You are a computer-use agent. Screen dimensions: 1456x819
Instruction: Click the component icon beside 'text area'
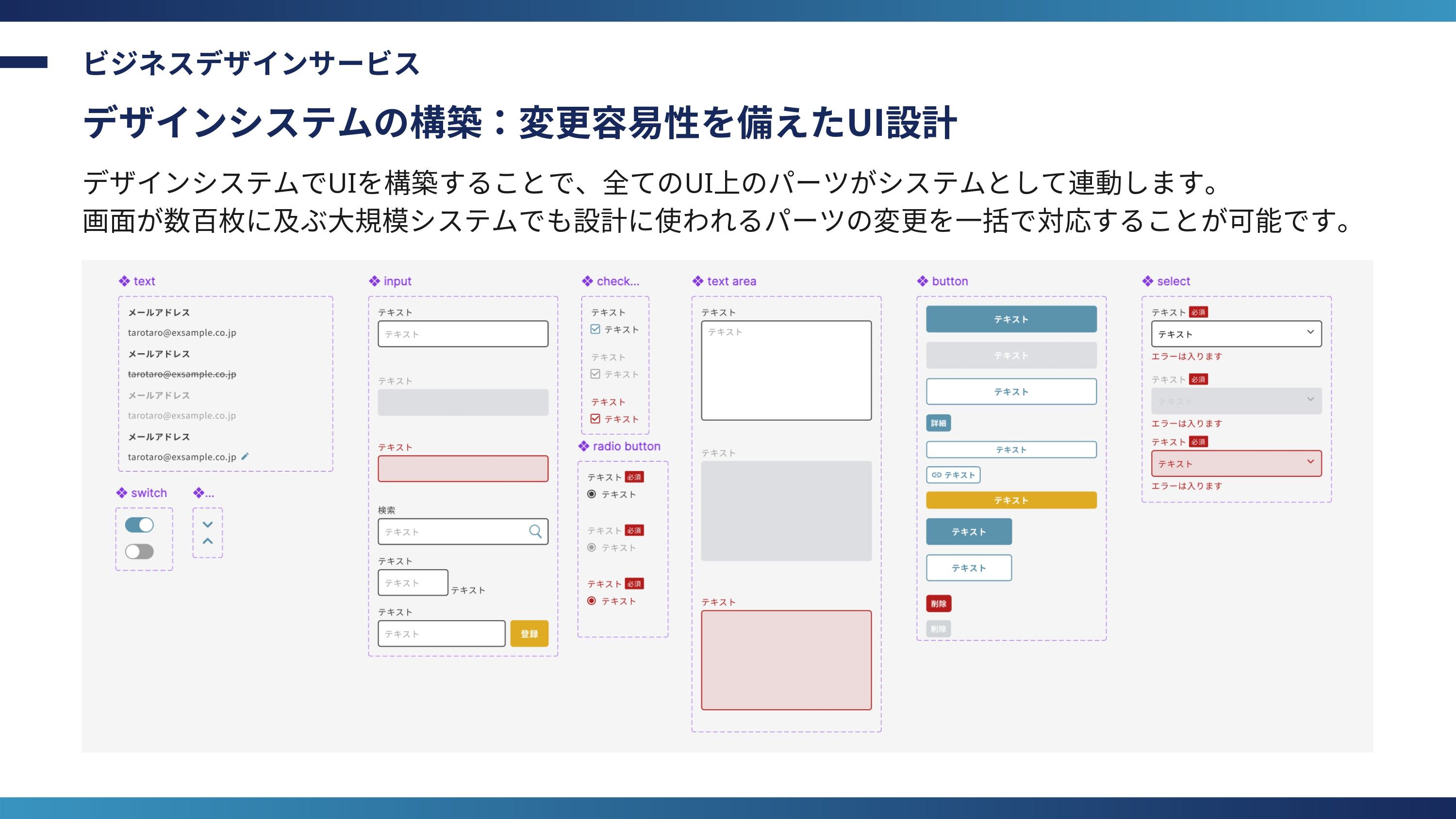point(698,281)
